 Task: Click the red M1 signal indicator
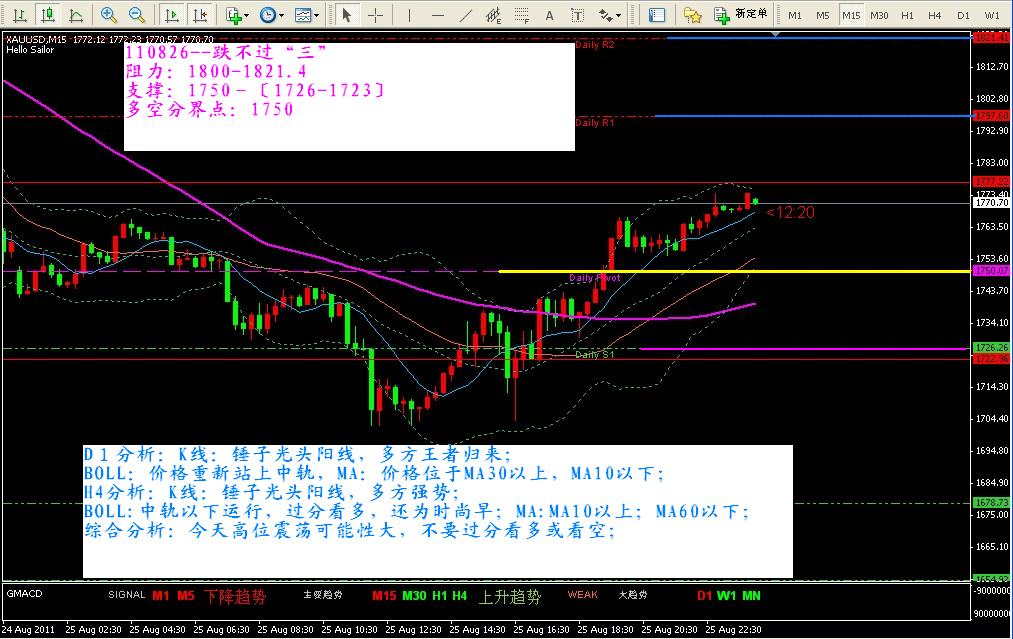160,596
